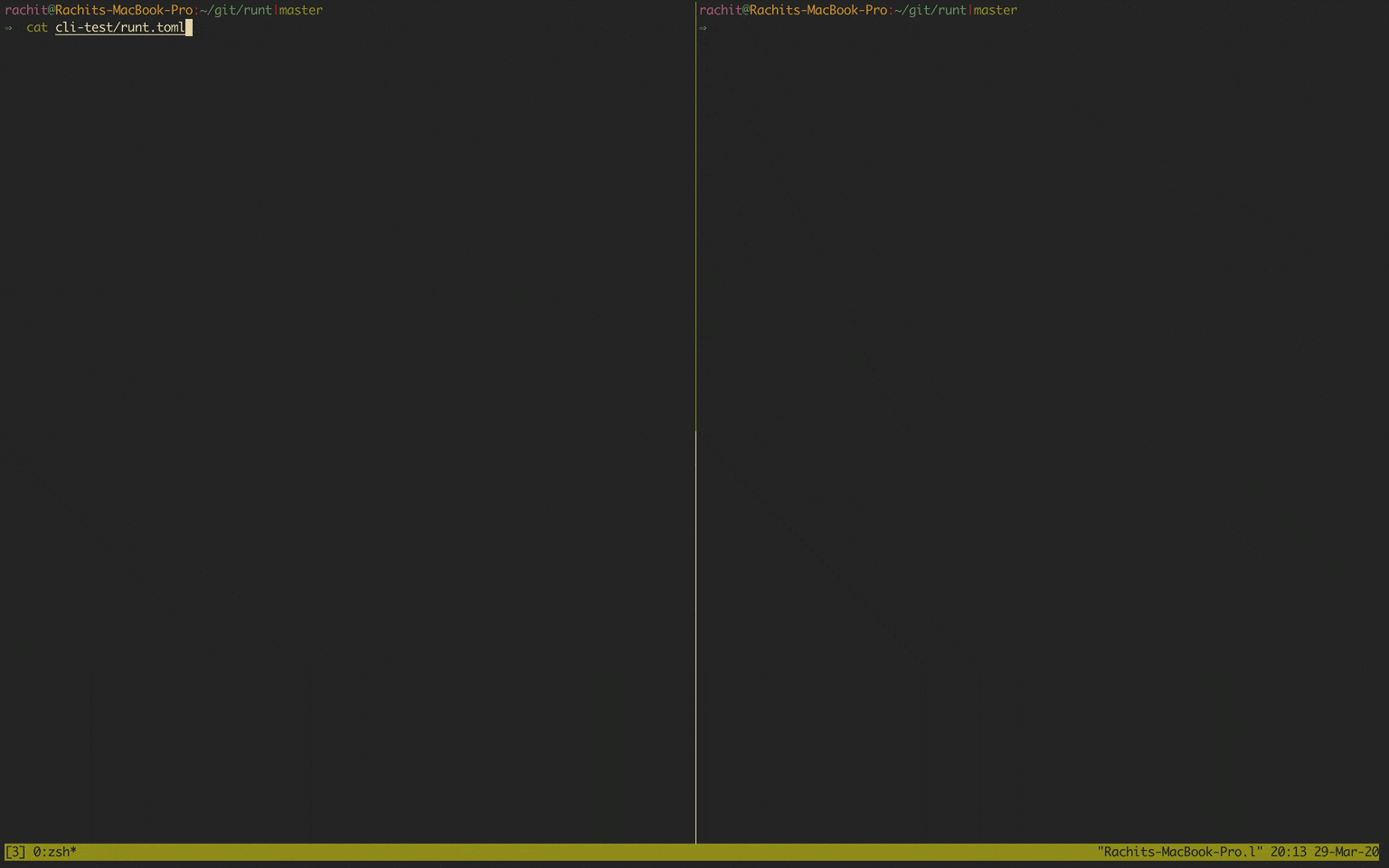The height and width of the screenshot is (868, 1389).
Task: Click the 20:13 time in status bar
Action: click(1289, 852)
